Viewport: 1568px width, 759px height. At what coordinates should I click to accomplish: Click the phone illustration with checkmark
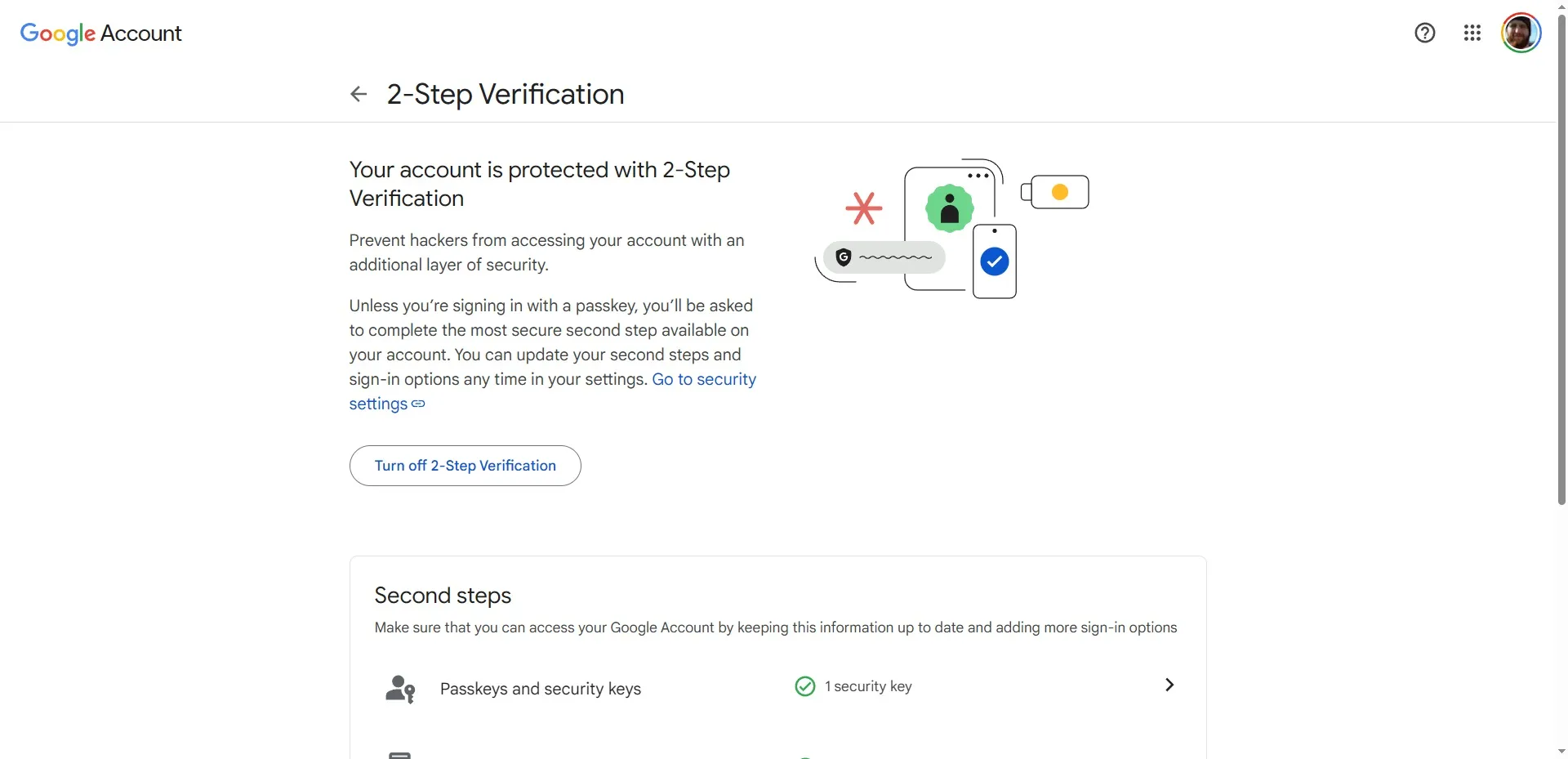pyautogui.click(x=993, y=261)
